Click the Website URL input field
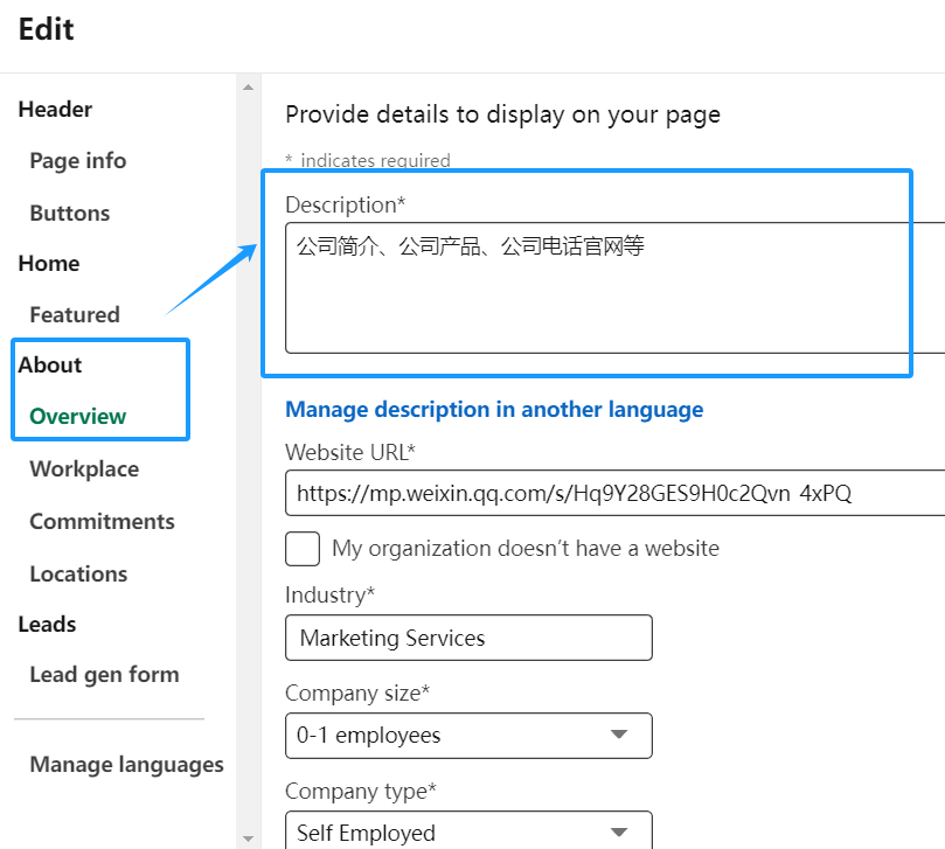The image size is (945, 849). 615,493
